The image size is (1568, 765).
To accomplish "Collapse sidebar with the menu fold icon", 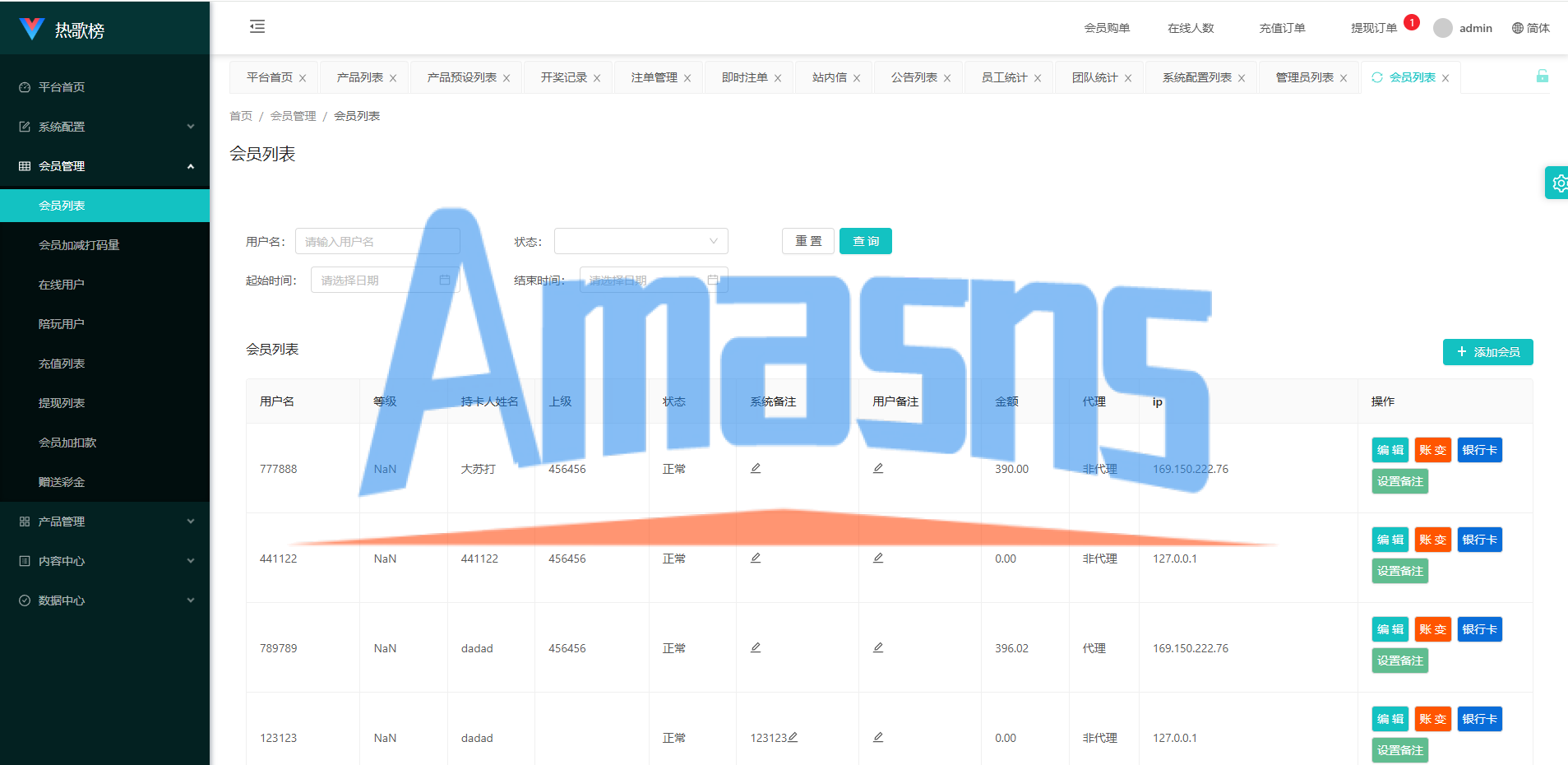I will (x=257, y=26).
